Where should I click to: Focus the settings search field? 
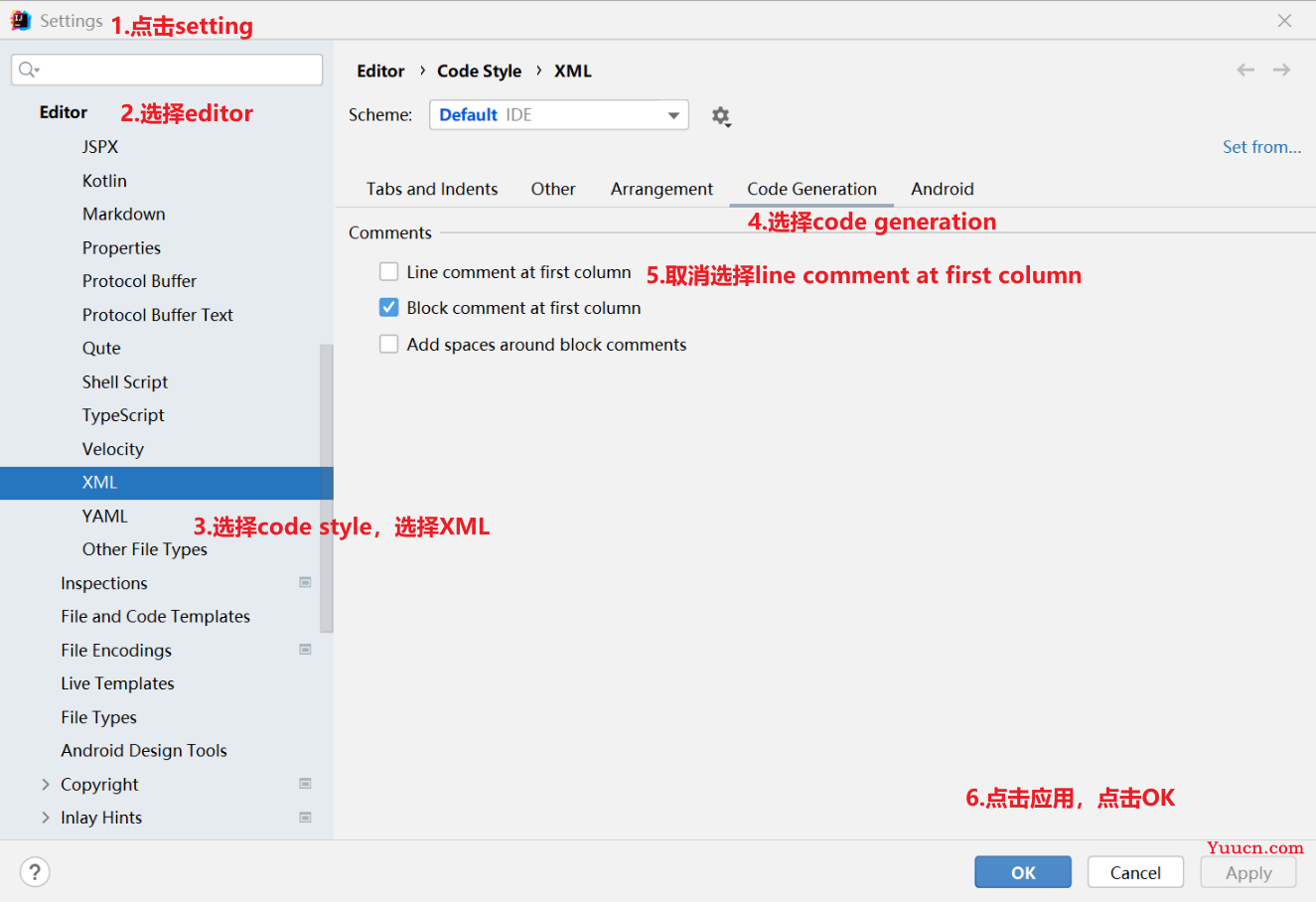167,70
